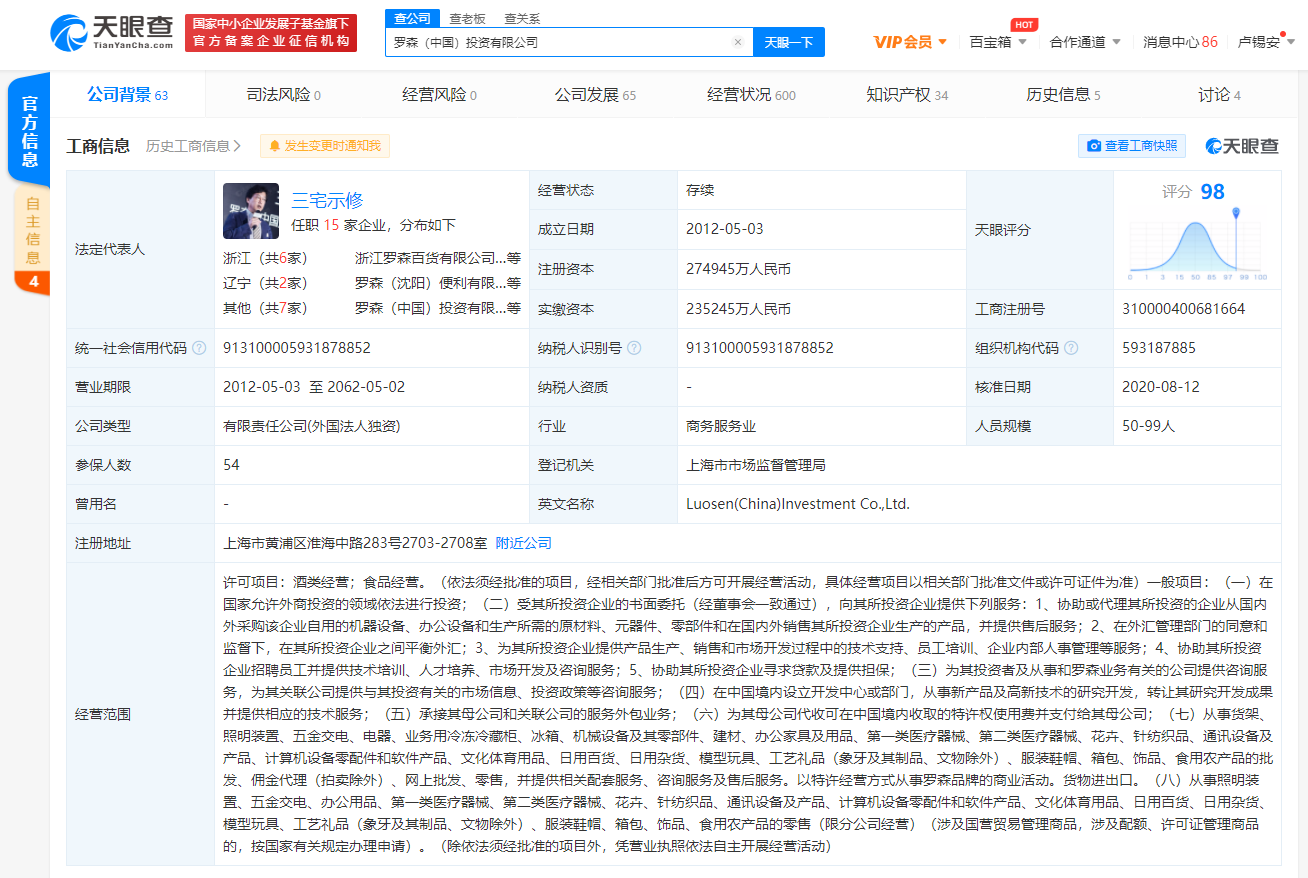The image size is (1308, 878).
Task: Click help icon beside 统一社会信用代码
Action: pos(199,348)
